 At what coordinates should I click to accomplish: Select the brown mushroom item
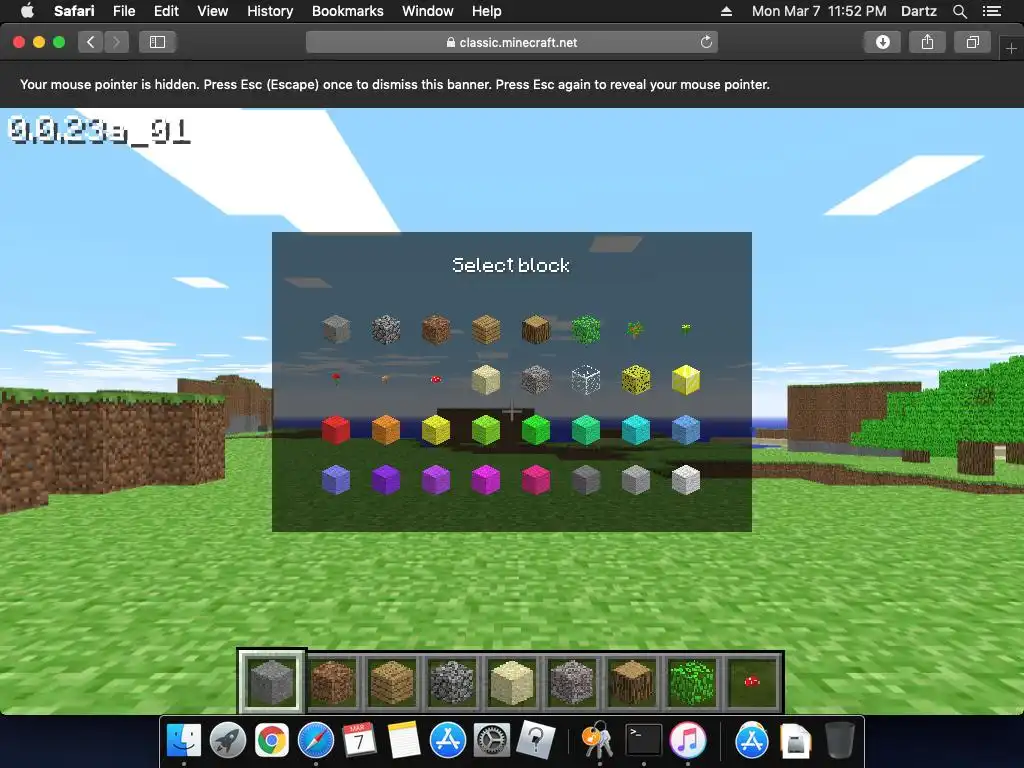pos(385,379)
